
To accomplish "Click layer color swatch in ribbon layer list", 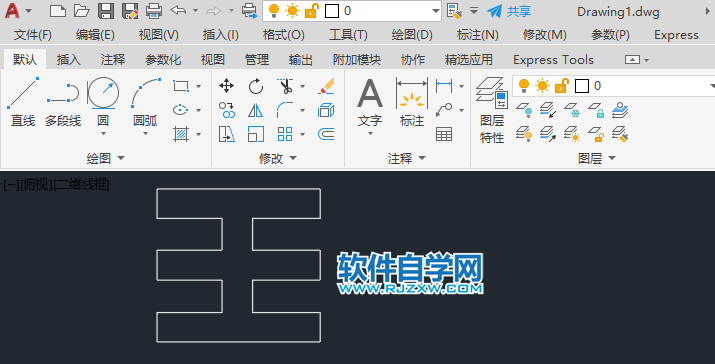I will pyautogui.click(x=582, y=86).
